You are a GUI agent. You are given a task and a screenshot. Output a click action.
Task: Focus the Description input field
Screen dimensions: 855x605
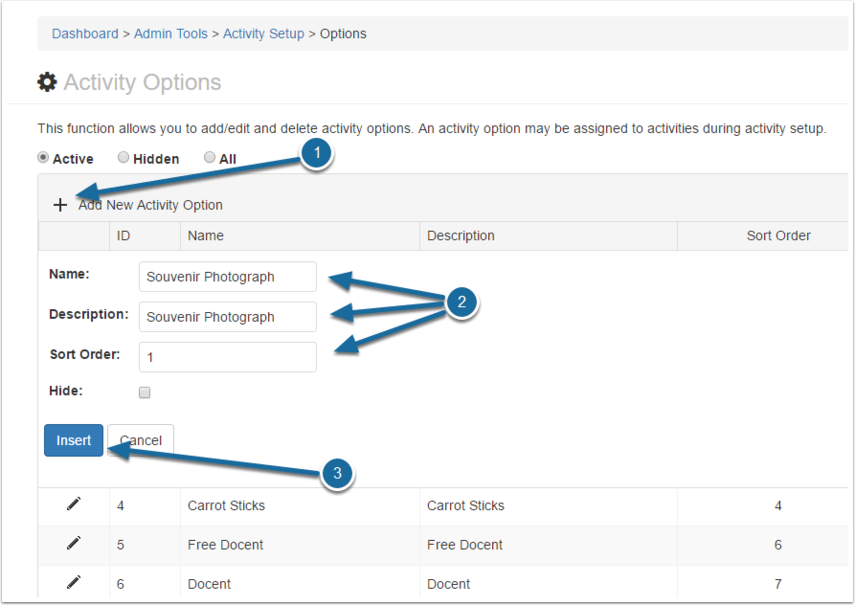(x=228, y=317)
